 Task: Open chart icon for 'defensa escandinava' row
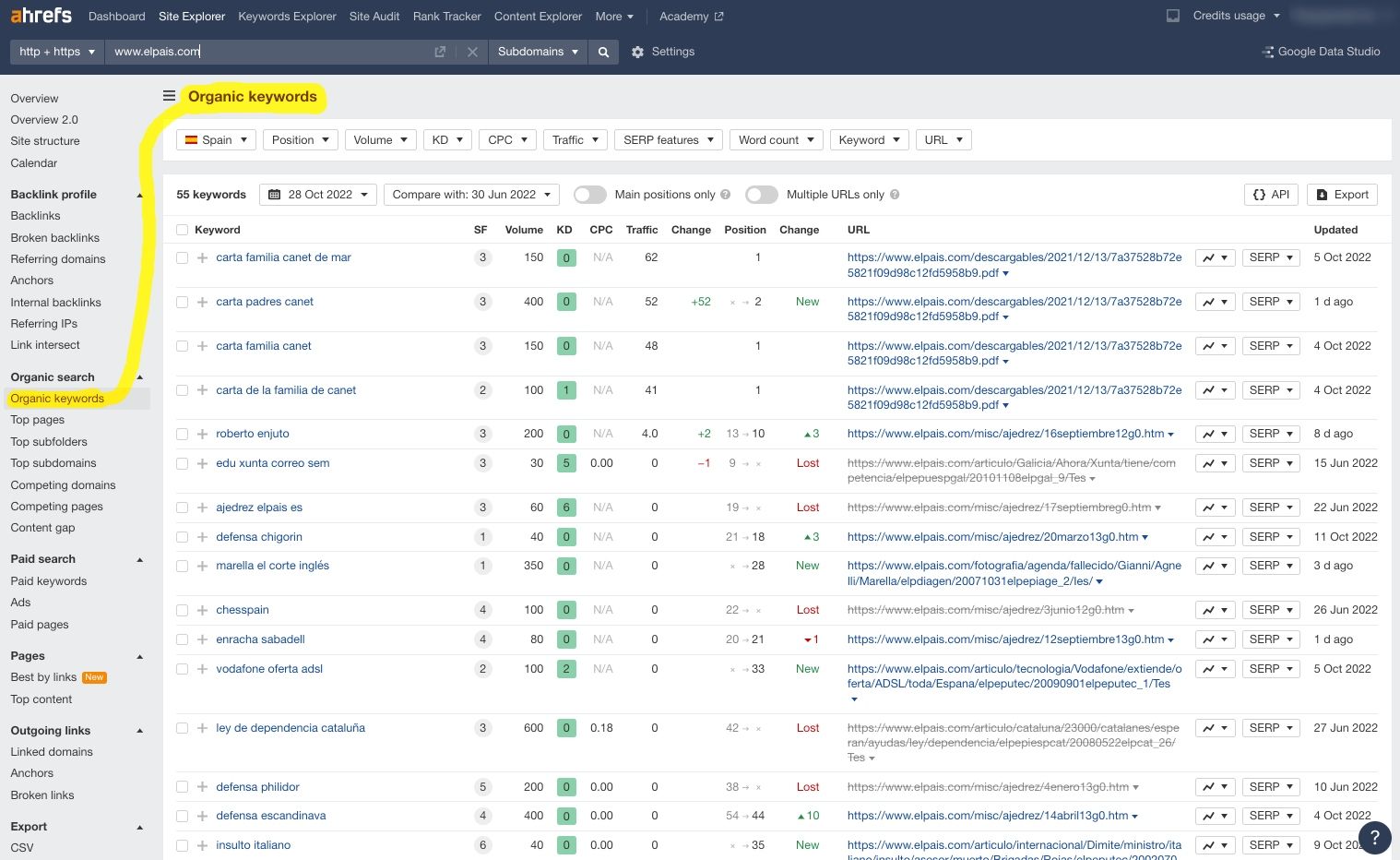tap(1215, 817)
